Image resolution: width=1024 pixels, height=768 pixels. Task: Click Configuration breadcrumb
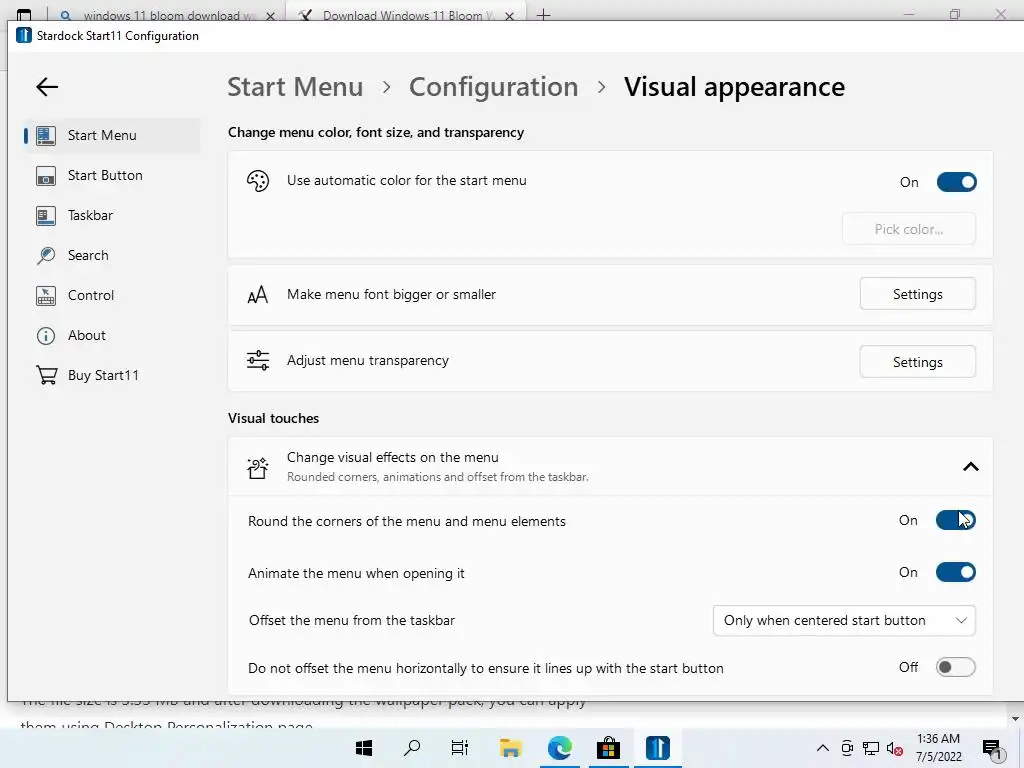[x=494, y=87]
